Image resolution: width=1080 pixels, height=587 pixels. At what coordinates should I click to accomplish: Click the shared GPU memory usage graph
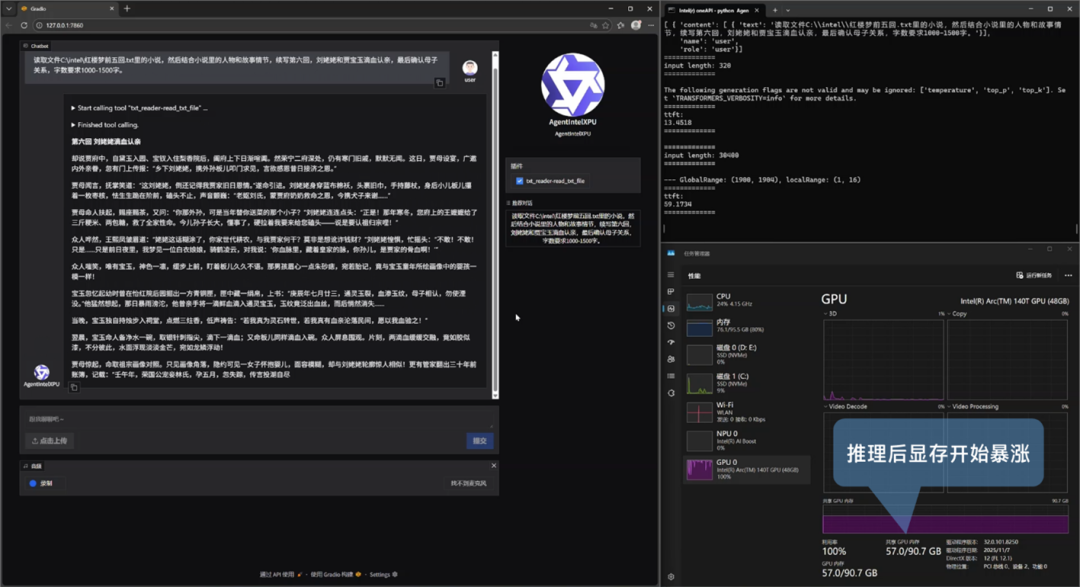[945, 519]
